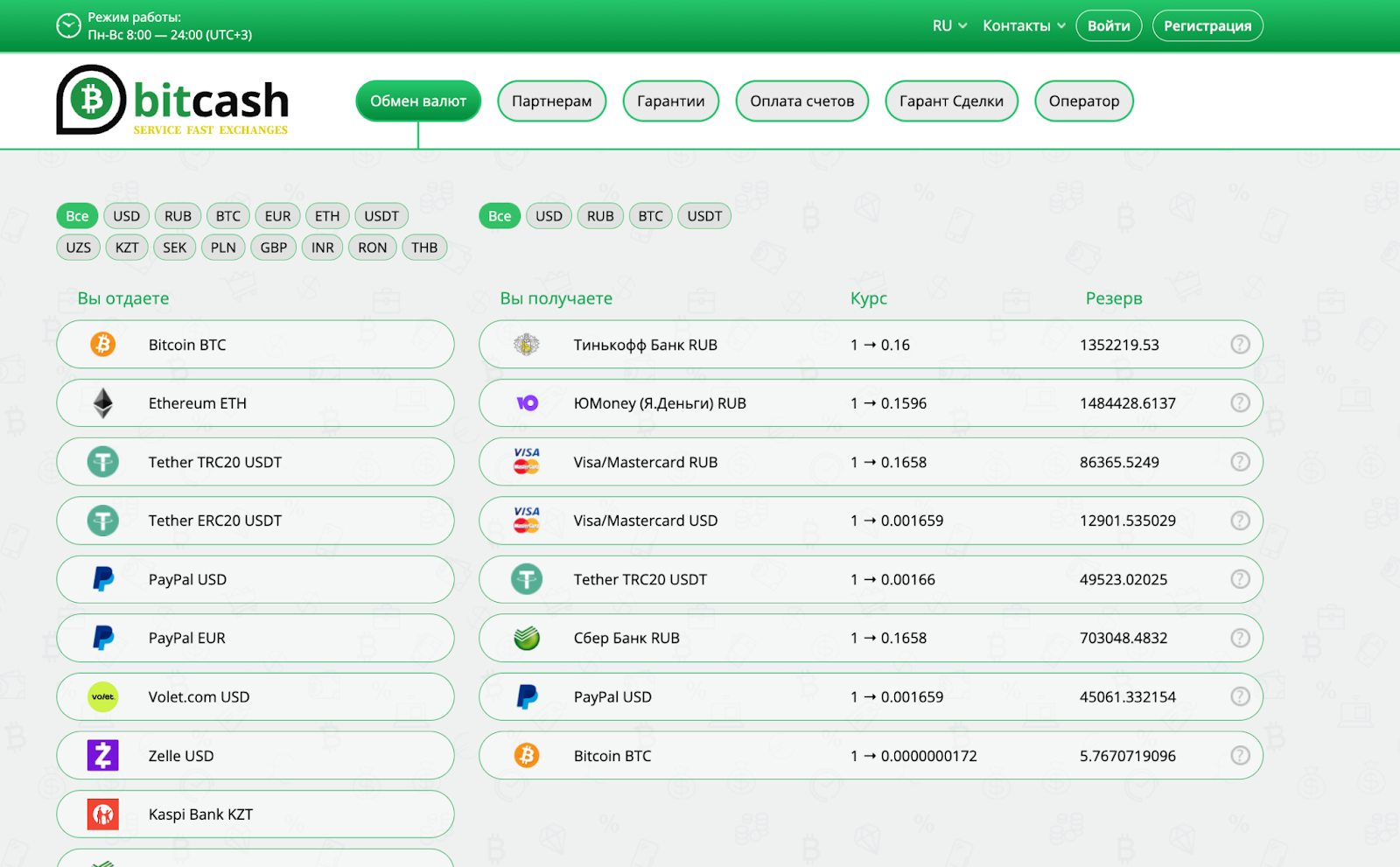Select the Обмен валют tab
Image resolution: width=1400 pixels, height=867 pixels.
click(x=418, y=101)
